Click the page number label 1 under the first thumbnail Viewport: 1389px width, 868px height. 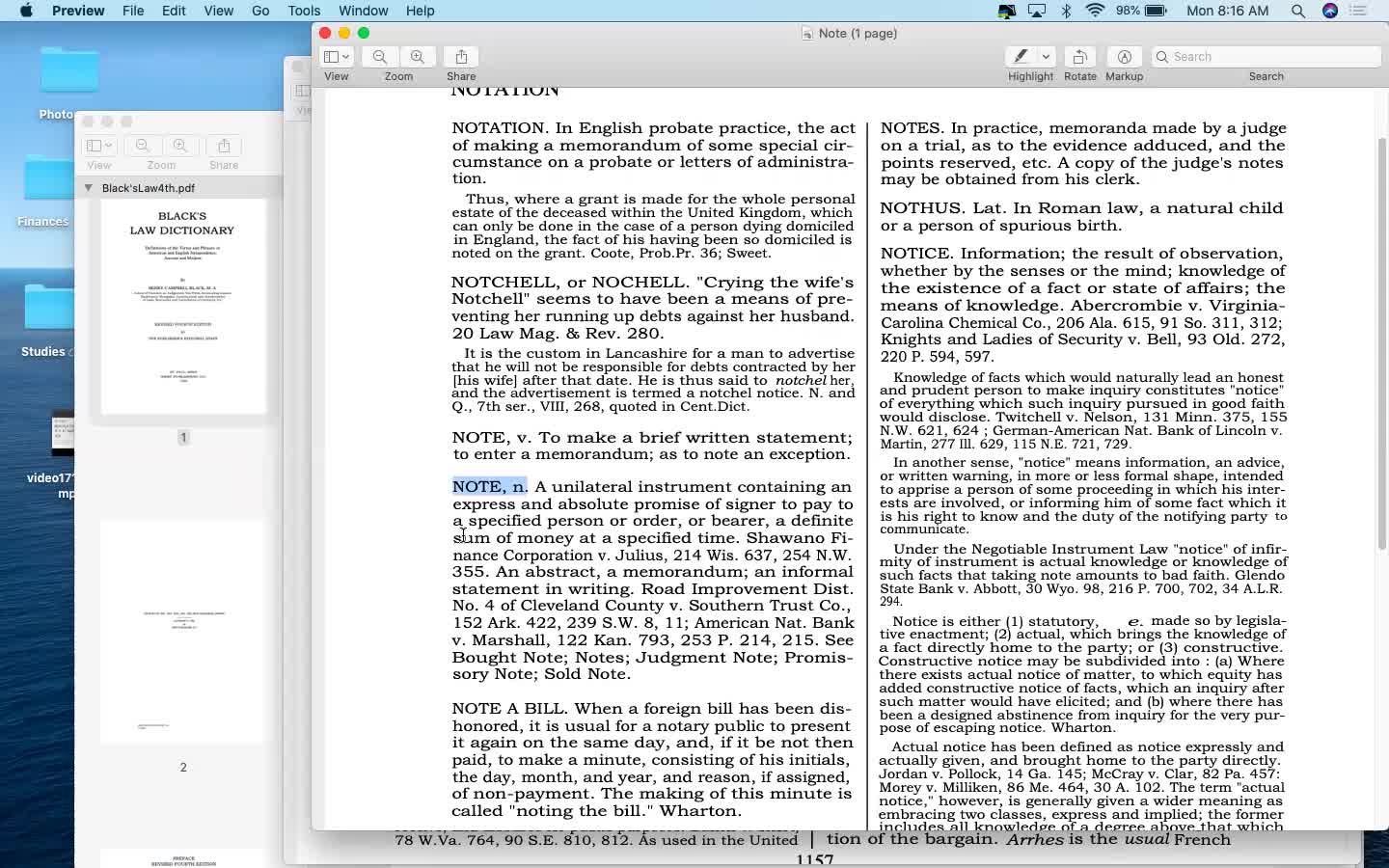pos(183,438)
